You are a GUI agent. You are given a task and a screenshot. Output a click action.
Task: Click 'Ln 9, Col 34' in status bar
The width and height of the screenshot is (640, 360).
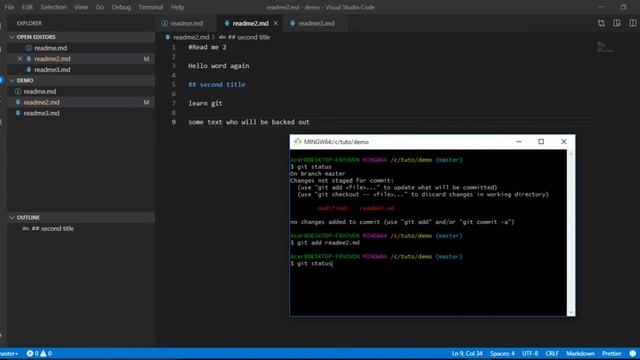coord(467,353)
